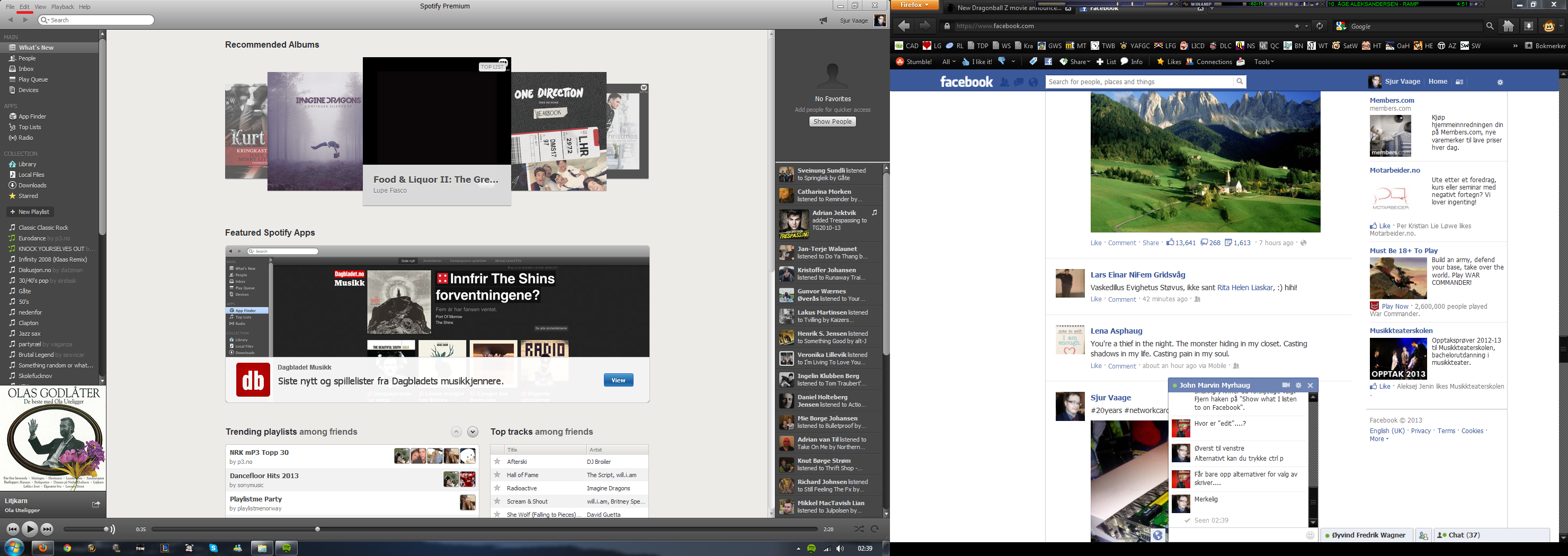Open StumbleUpon Share dropdown
The image size is (1568, 556).
[1074, 61]
